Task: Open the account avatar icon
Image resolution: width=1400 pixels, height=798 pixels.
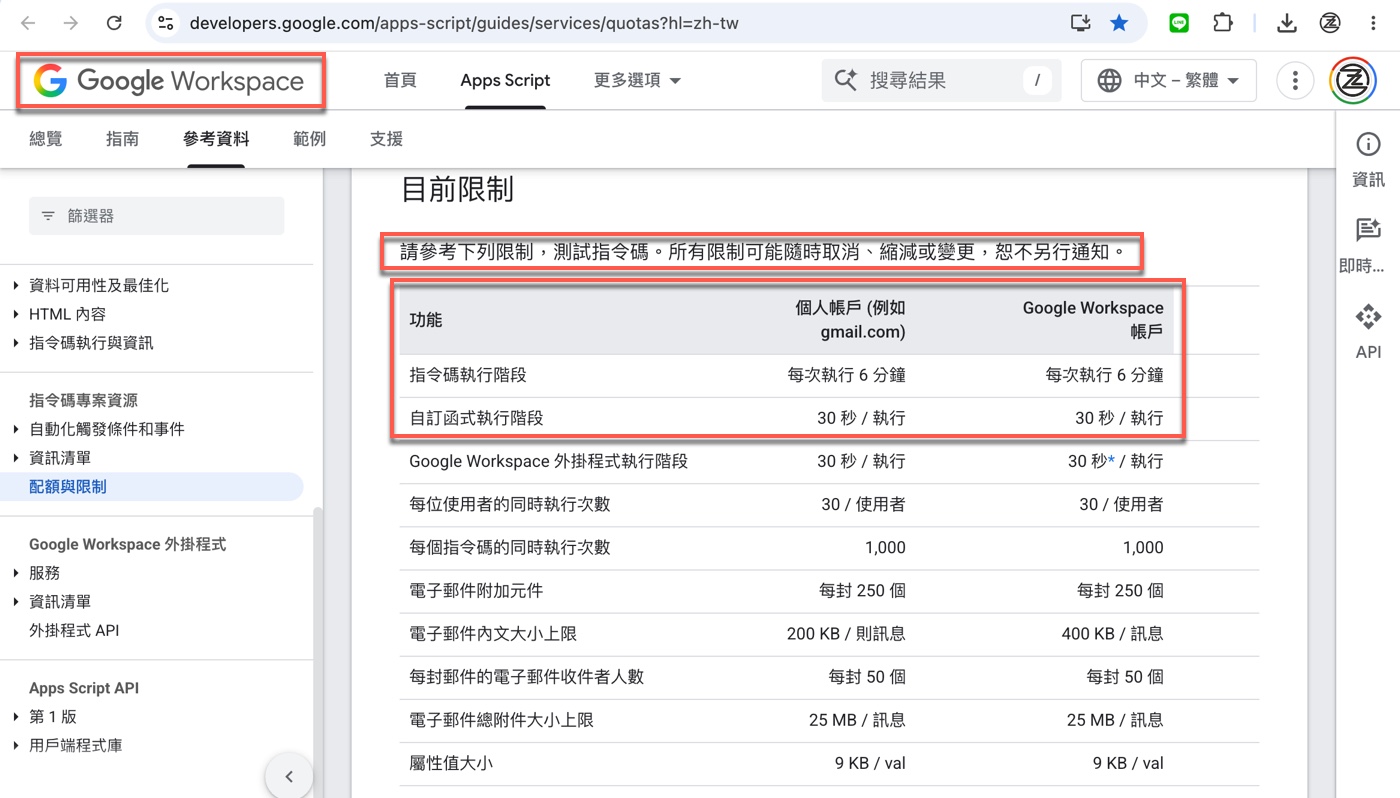Action: click(1353, 81)
